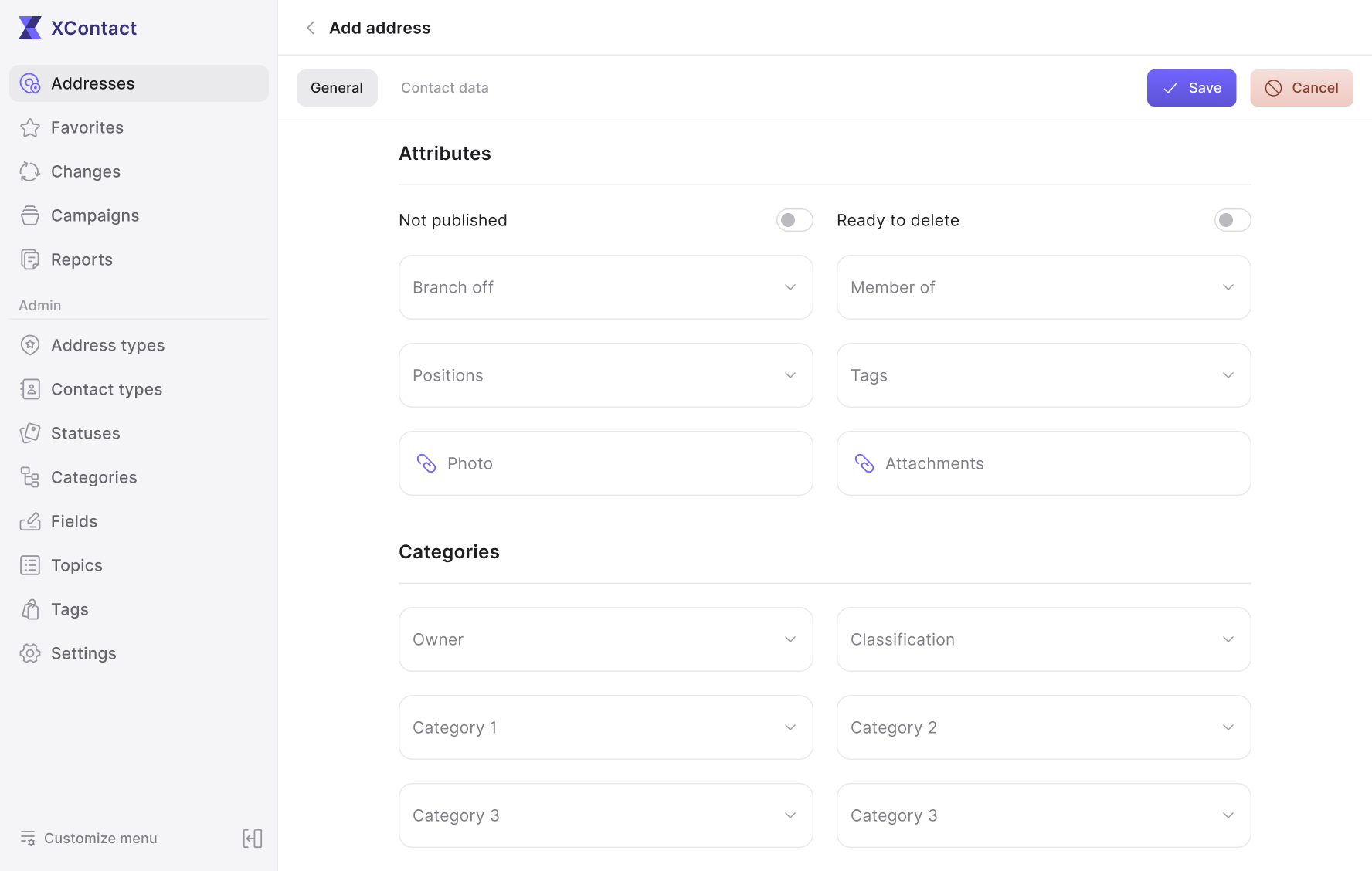This screenshot has height=871, width=1372.
Task: Open the left Category 3 dropdown
Action: click(606, 815)
